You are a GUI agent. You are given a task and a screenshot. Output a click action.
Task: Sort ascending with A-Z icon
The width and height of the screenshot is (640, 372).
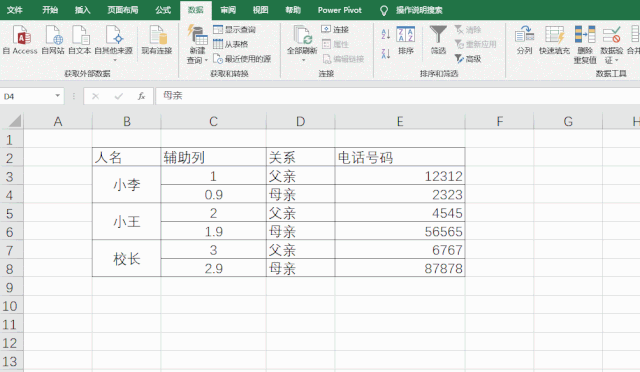[x=386, y=34]
